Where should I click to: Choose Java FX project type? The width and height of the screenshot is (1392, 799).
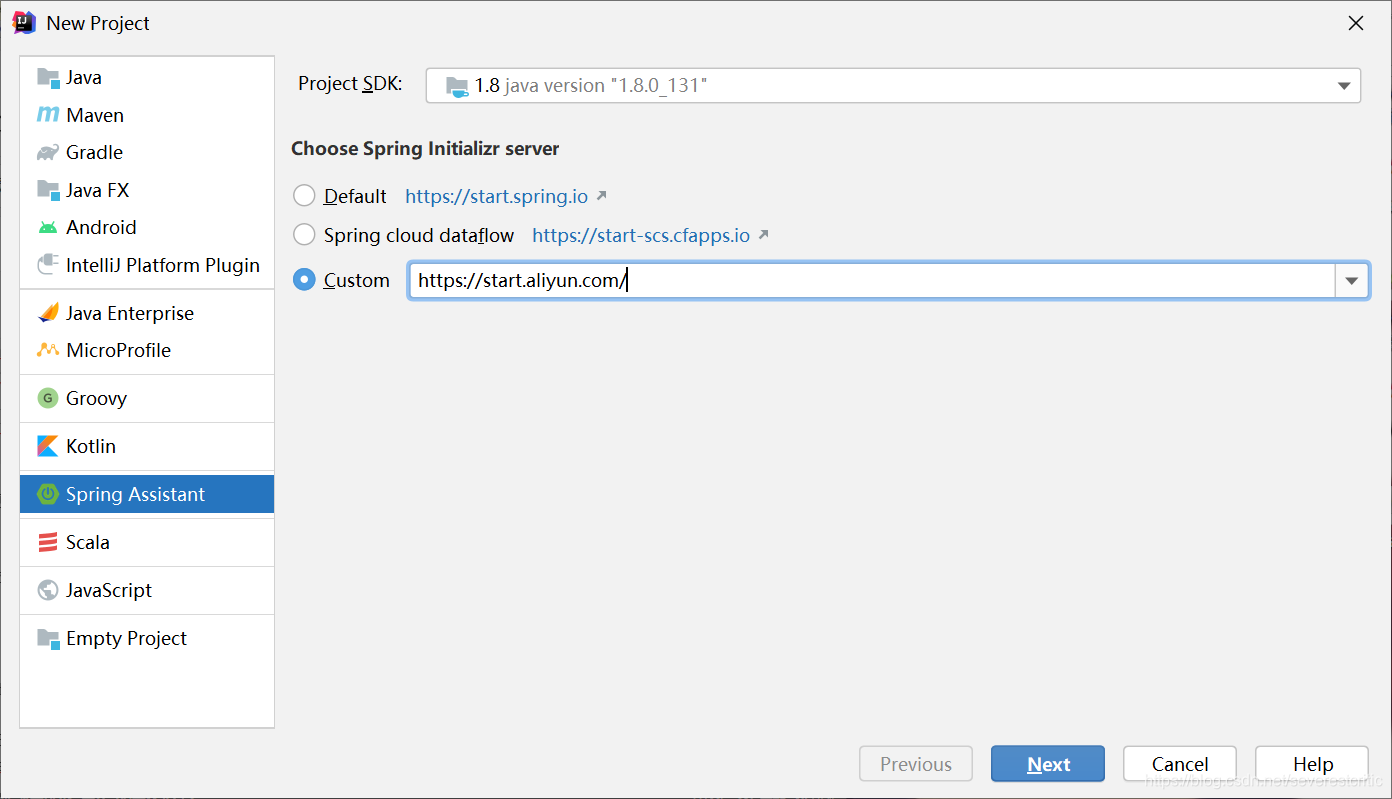click(147, 190)
